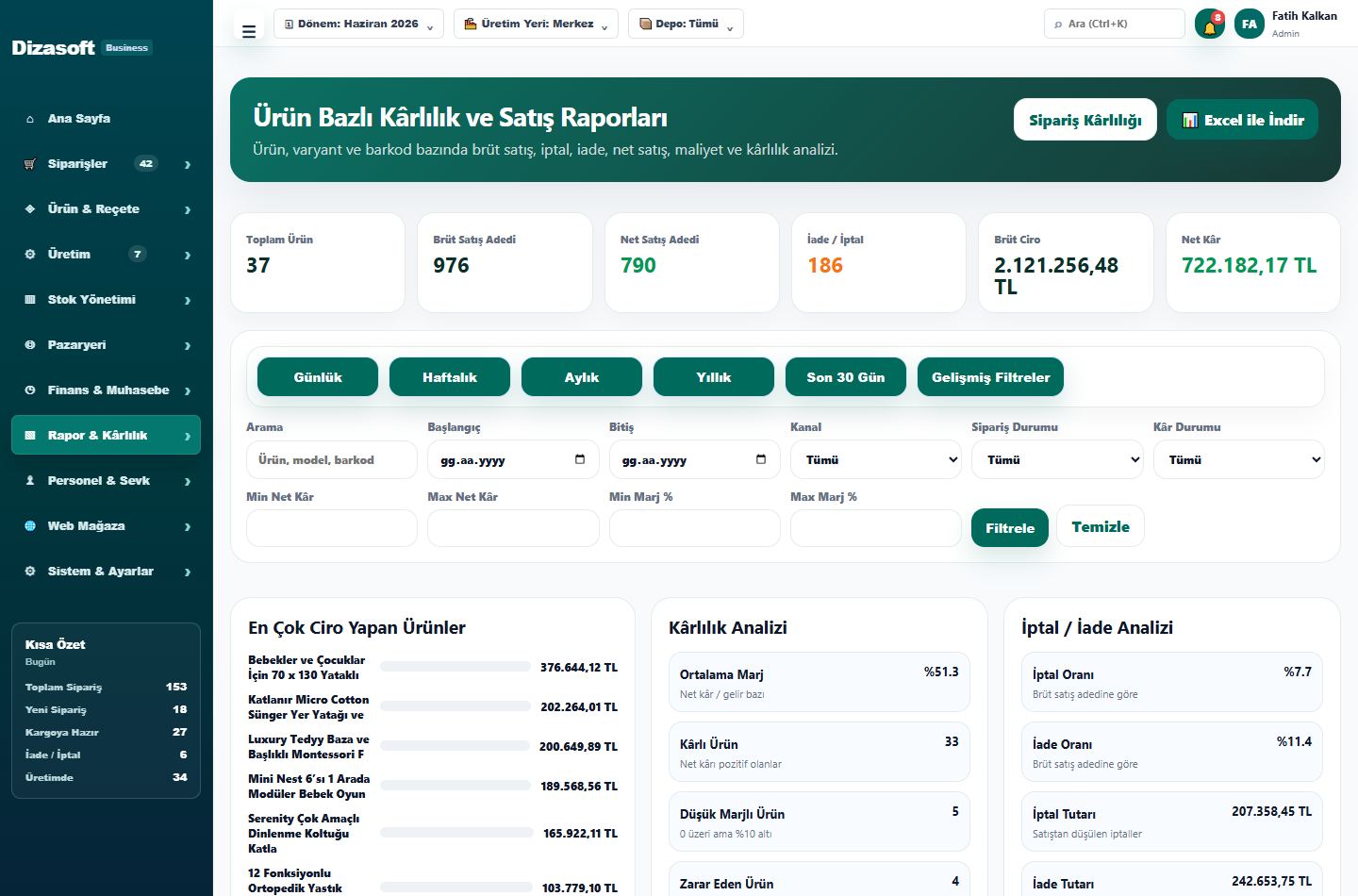The width and height of the screenshot is (1358, 896).
Task: Click the Arama product search field
Action: (x=332, y=460)
